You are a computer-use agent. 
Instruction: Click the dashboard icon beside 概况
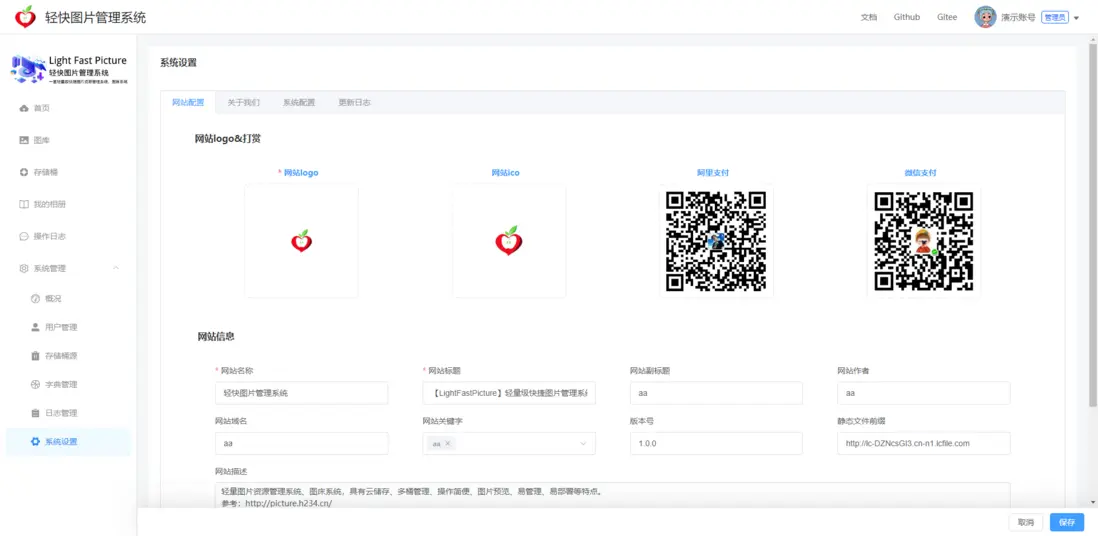click(x=35, y=298)
